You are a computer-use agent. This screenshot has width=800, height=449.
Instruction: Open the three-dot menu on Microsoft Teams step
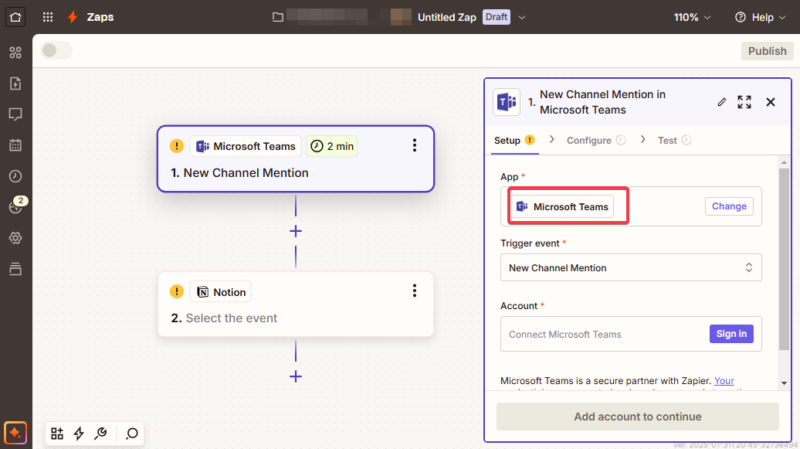point(414,146)
